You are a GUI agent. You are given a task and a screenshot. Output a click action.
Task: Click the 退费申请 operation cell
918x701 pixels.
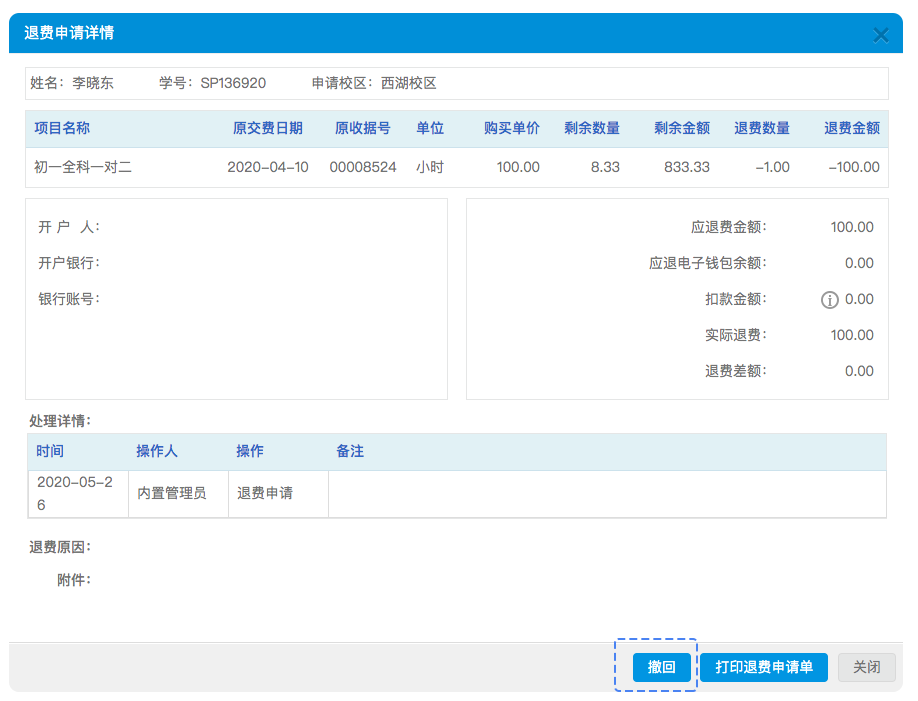point(265,493)
